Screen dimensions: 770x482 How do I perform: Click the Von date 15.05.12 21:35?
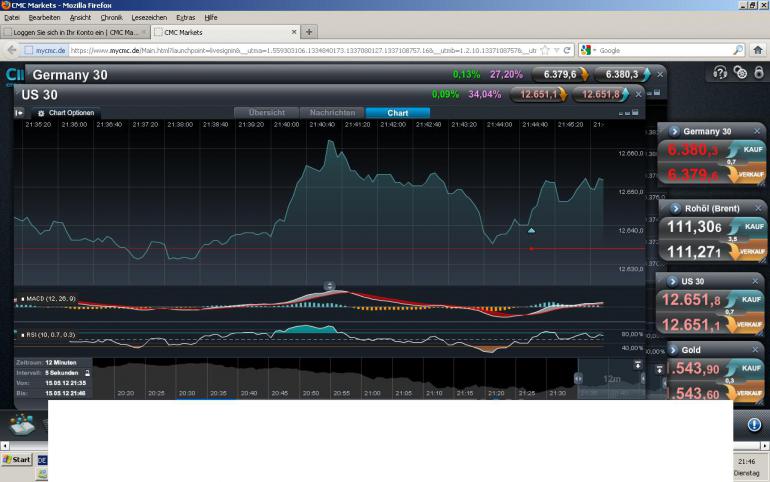click(65, 383)
